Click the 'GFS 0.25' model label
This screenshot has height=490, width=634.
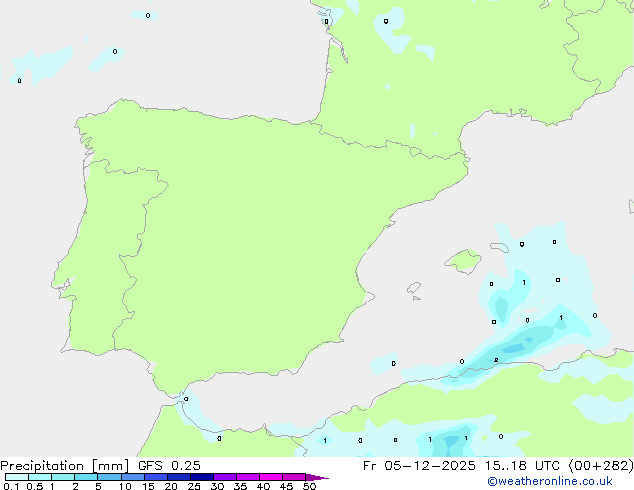[169, 466]
